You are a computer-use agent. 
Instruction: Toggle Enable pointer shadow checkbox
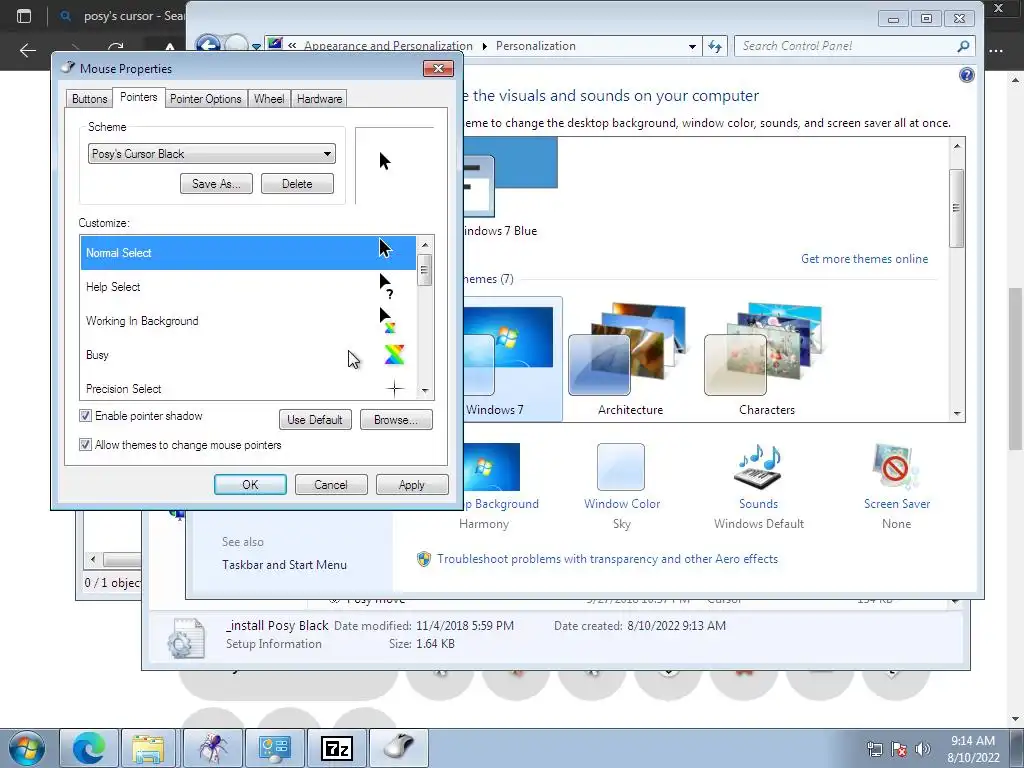point(85,416)
